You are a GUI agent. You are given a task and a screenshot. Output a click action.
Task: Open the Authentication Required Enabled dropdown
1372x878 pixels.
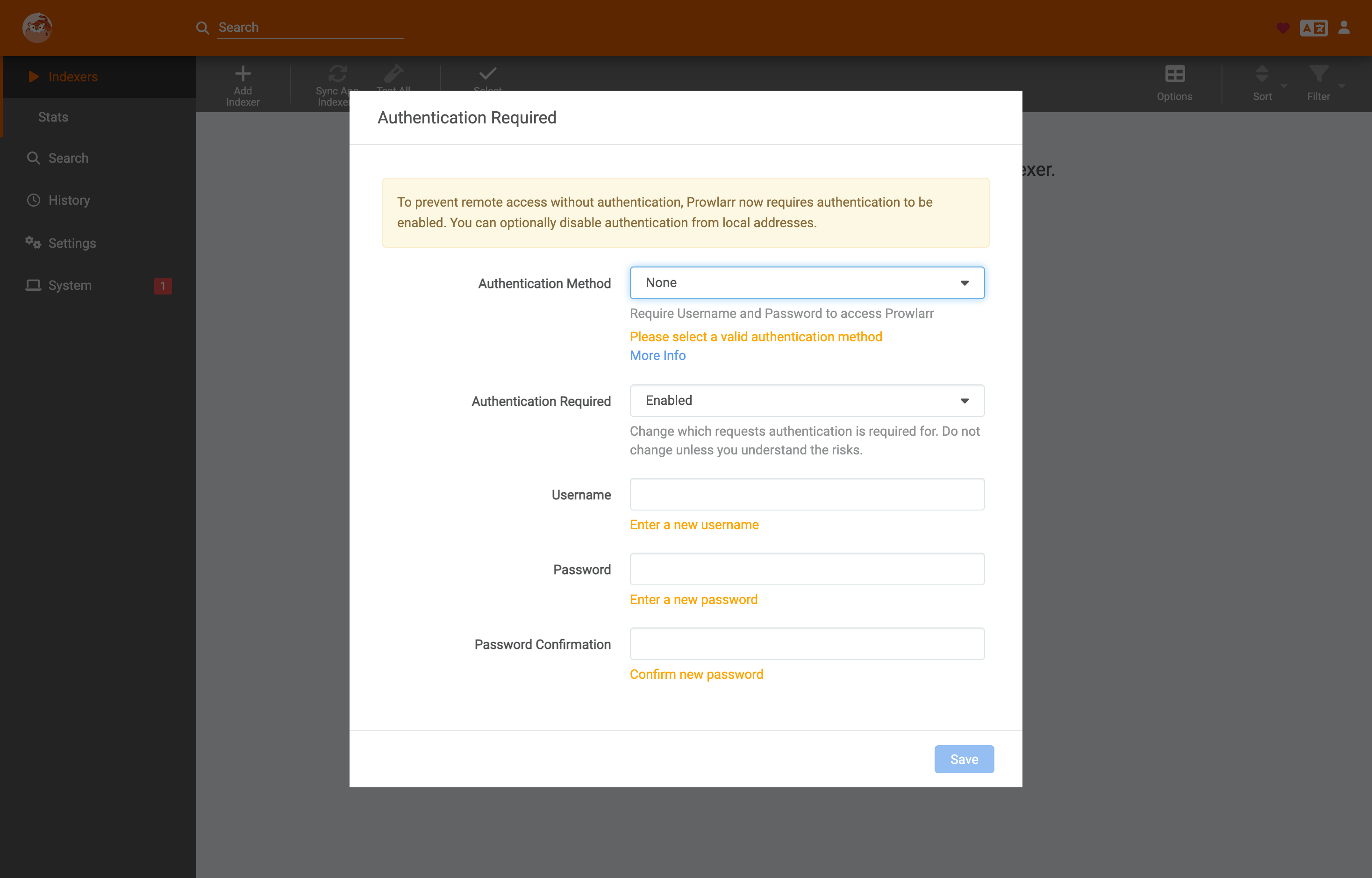(x=807, y=400)
